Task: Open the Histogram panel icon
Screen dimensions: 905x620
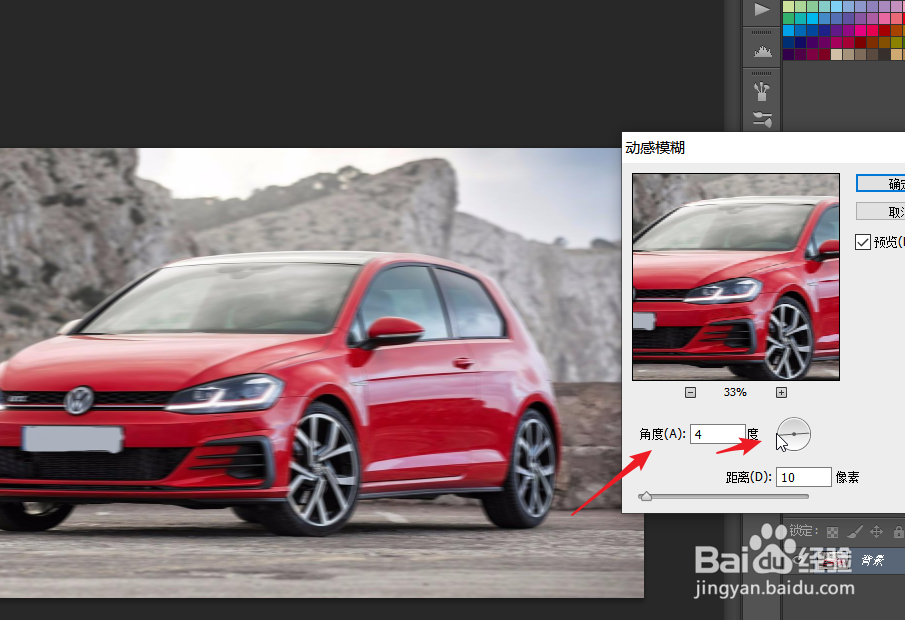Action: point(762,51)
